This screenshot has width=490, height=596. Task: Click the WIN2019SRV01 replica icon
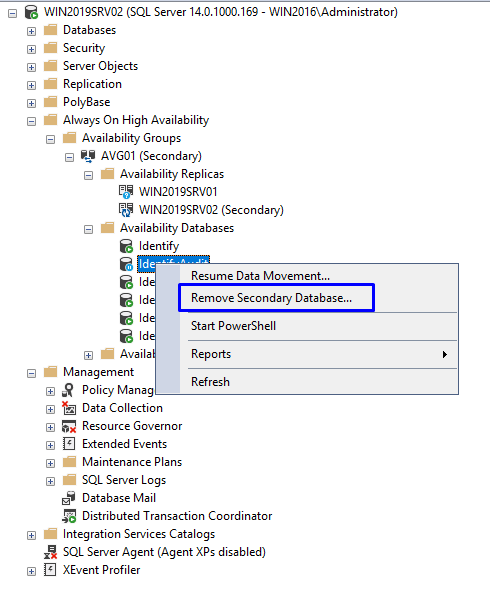126,192
